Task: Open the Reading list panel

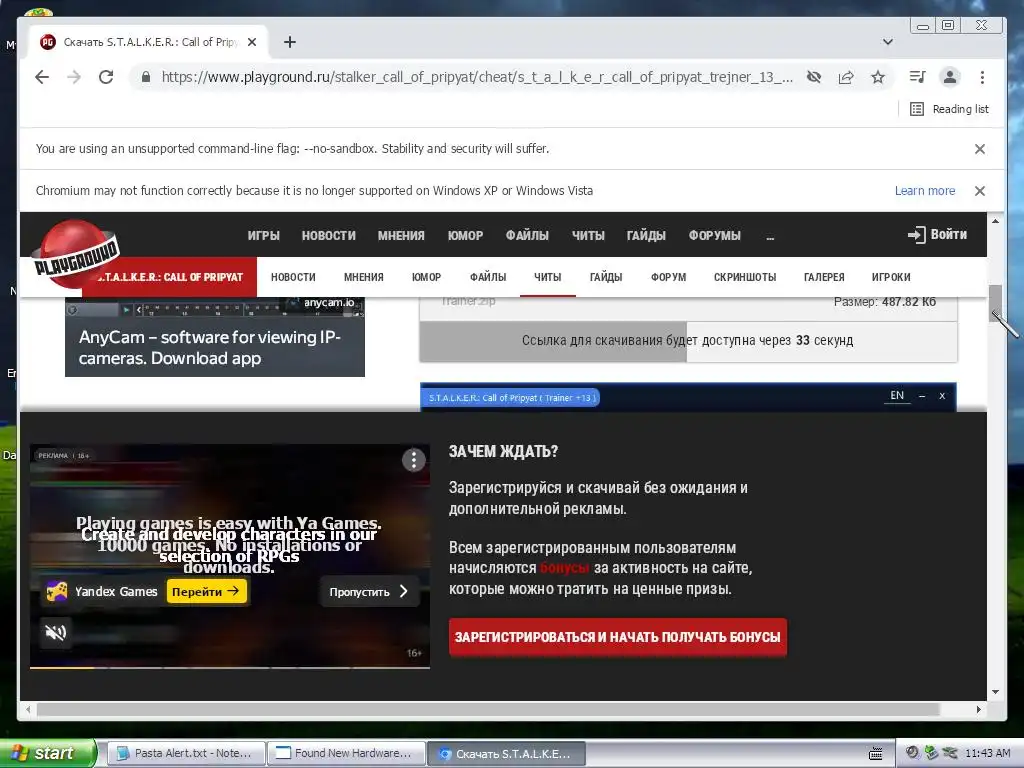Action: (x=949, y=109)
